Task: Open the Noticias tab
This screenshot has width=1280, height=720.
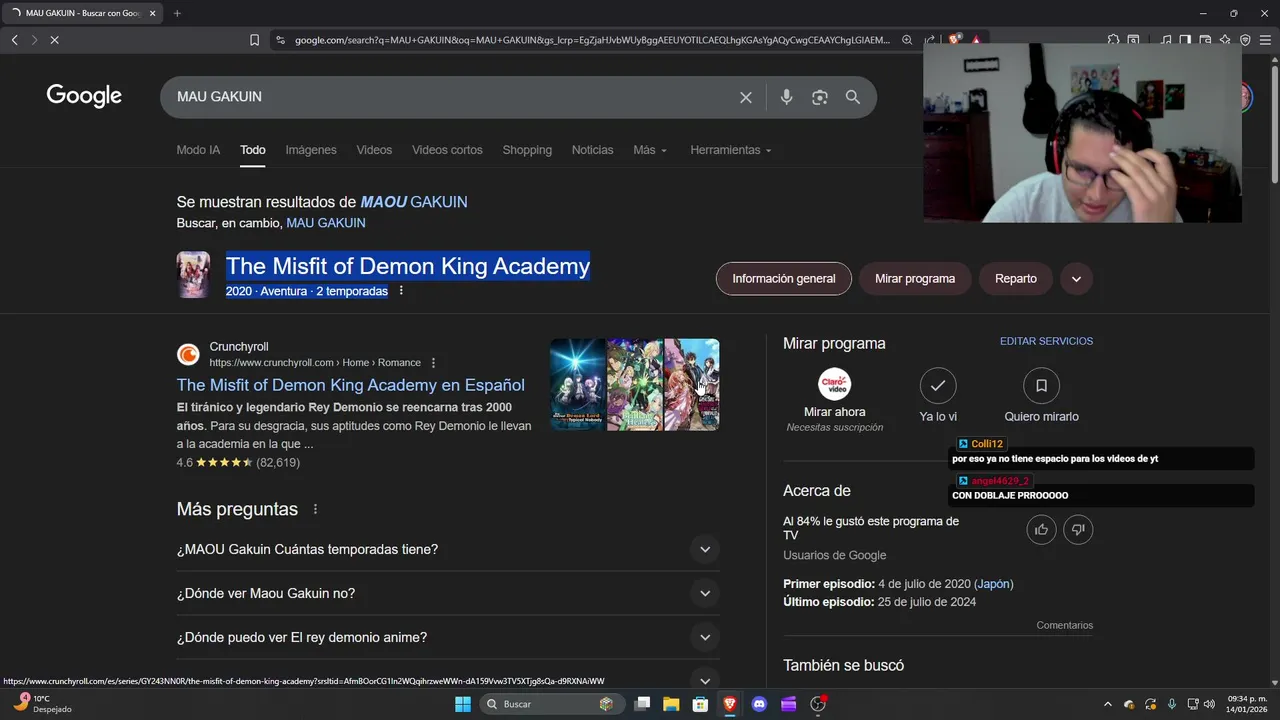Action: coord(592,150)
